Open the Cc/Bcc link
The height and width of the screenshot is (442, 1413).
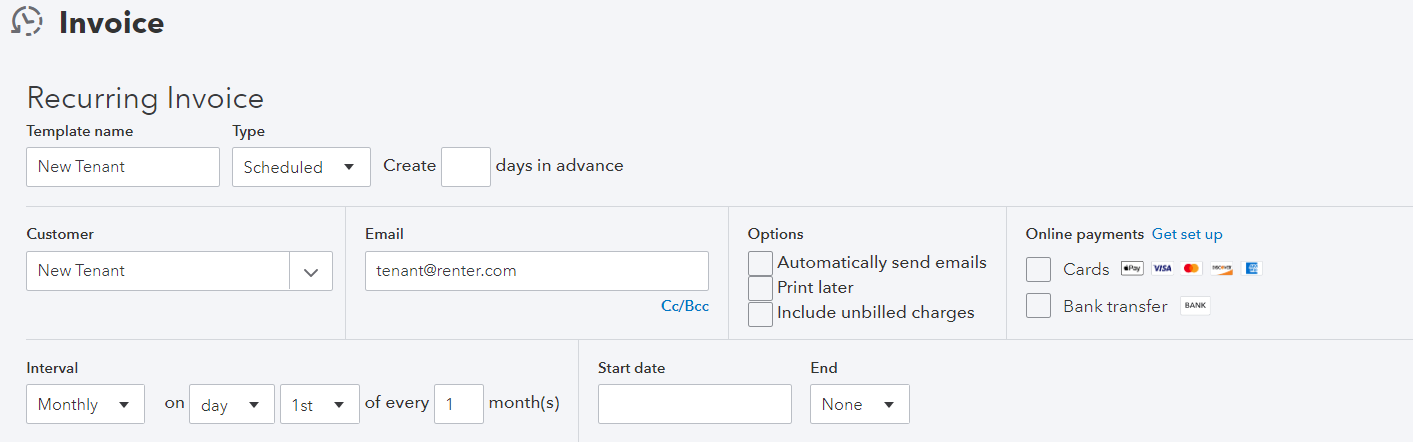click(685, 306)
